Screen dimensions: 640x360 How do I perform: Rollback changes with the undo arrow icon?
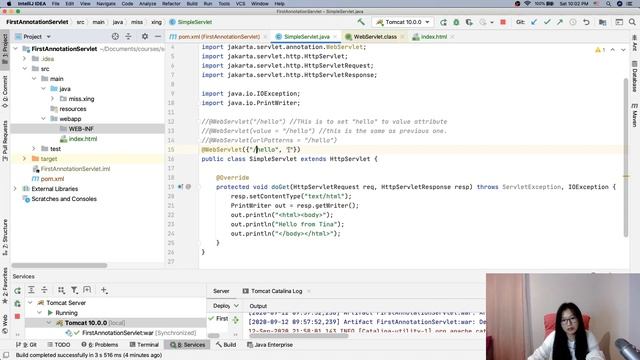pyautogui.click(x=586, y=22)
